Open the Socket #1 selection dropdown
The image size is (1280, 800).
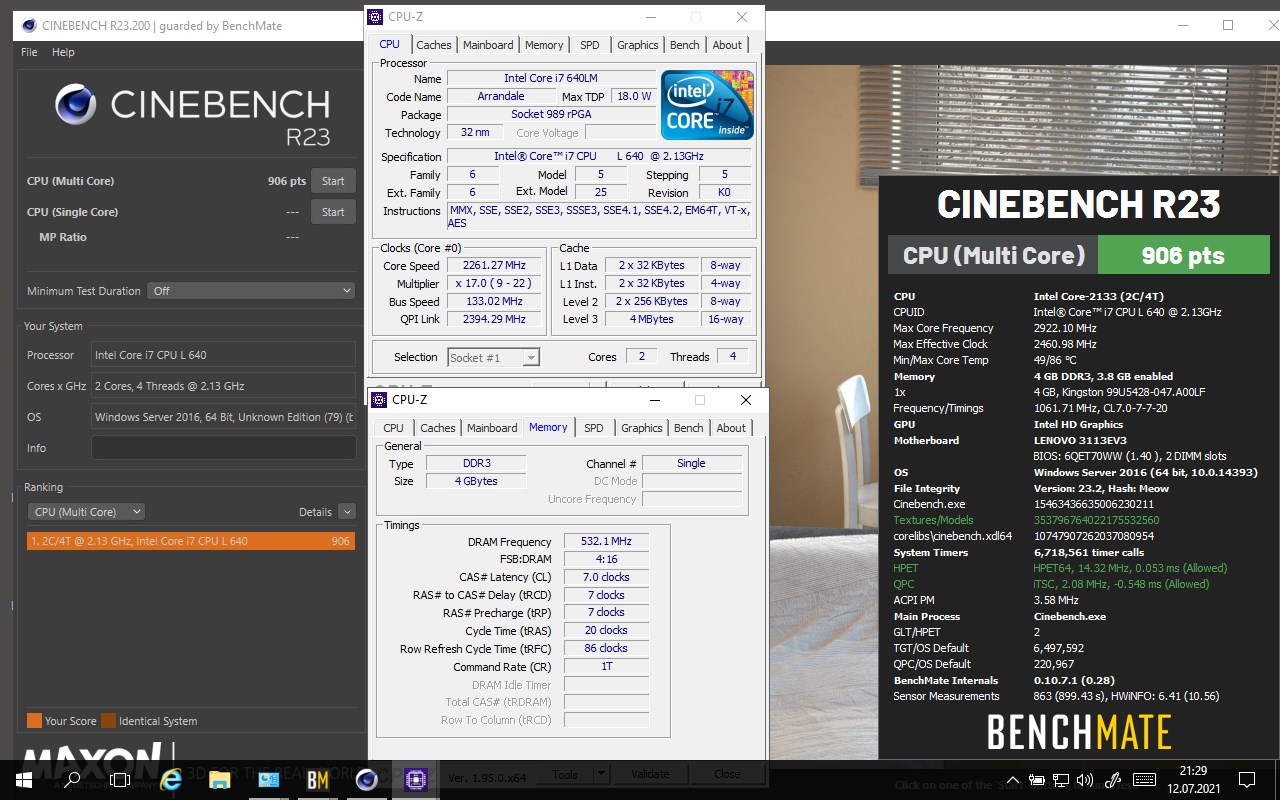(x=493, y=357)
